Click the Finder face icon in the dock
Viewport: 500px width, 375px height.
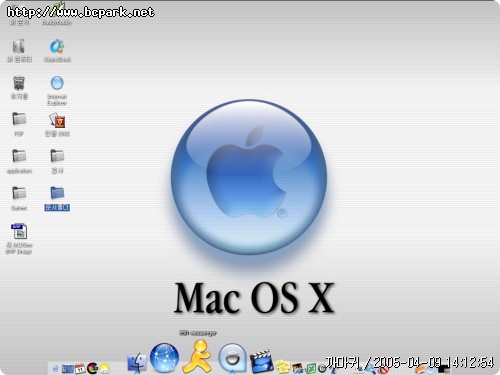[137, 363]
